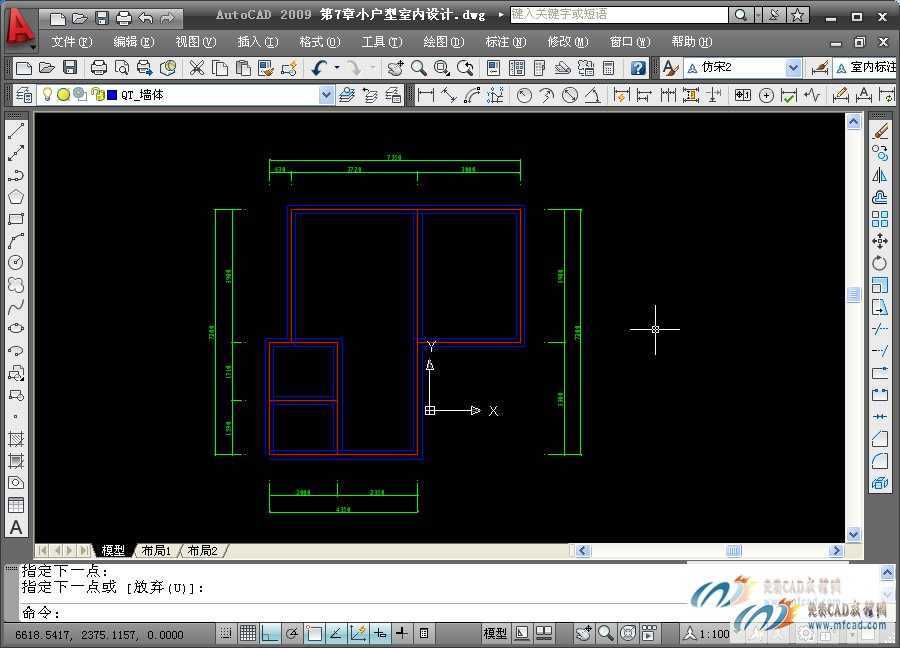Select the Fillet modify tool
Image resolution: width=900 pixels, height=648 pixels.
coord(880,461)
